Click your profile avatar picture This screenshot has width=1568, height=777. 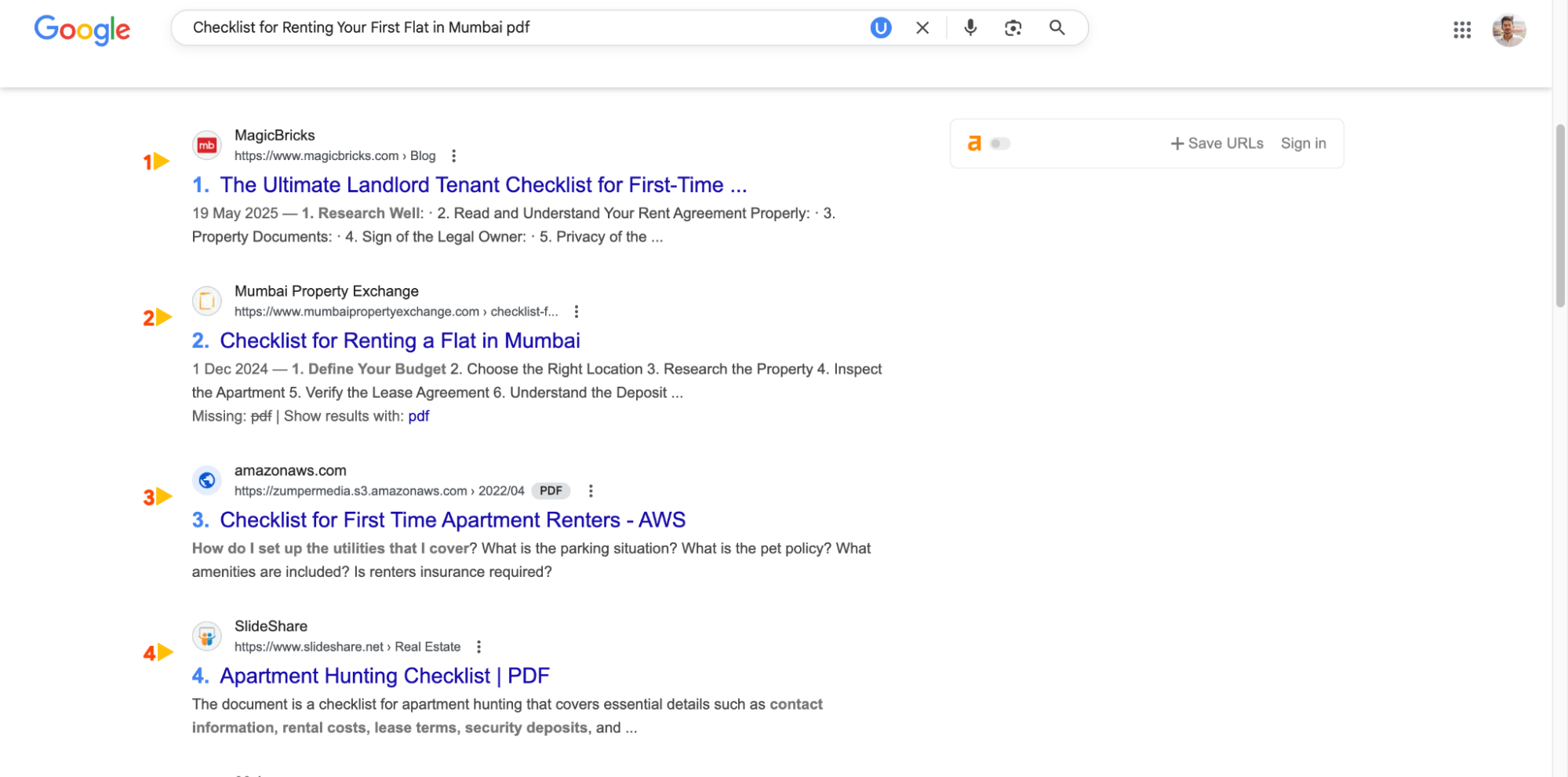click(1508, 30)
